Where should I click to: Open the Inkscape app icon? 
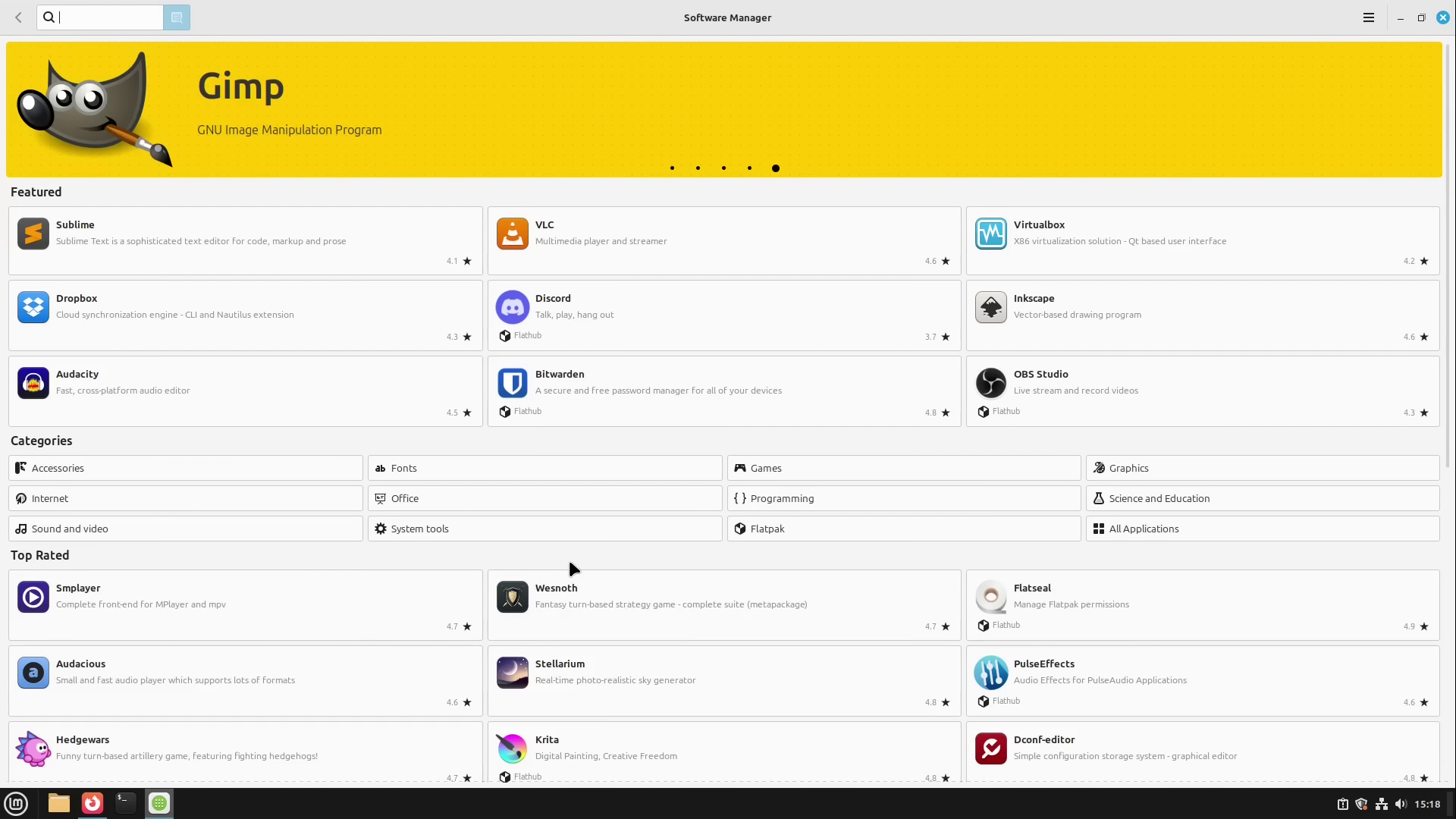click(990, 307)
